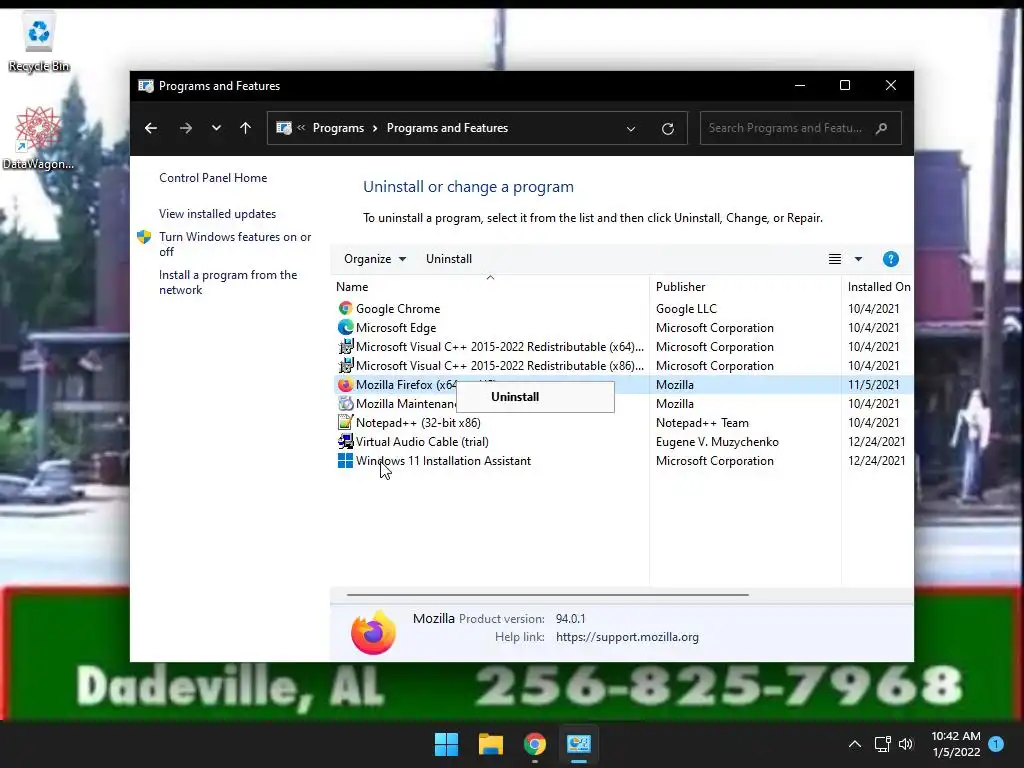Click Eugene V. Muzychenko publisher cell
Screen dimensions: 1024x768
717,441
